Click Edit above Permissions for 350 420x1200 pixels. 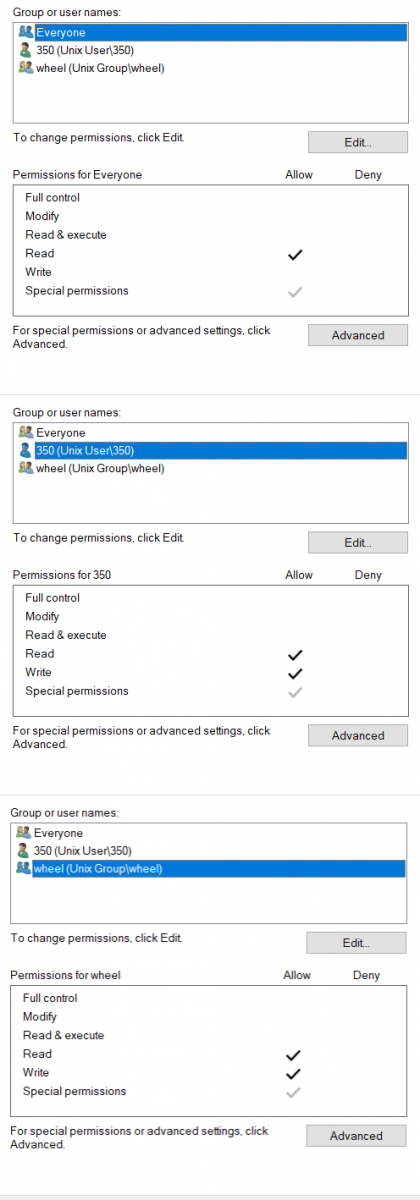(357, 542)
